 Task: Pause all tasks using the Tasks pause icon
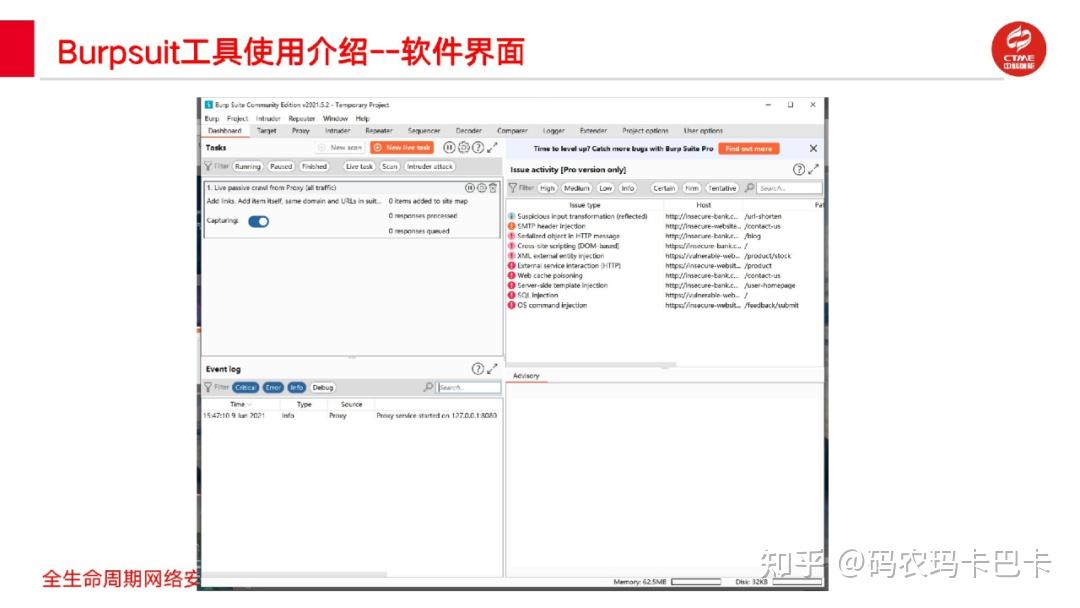click(x=449, y=147)
